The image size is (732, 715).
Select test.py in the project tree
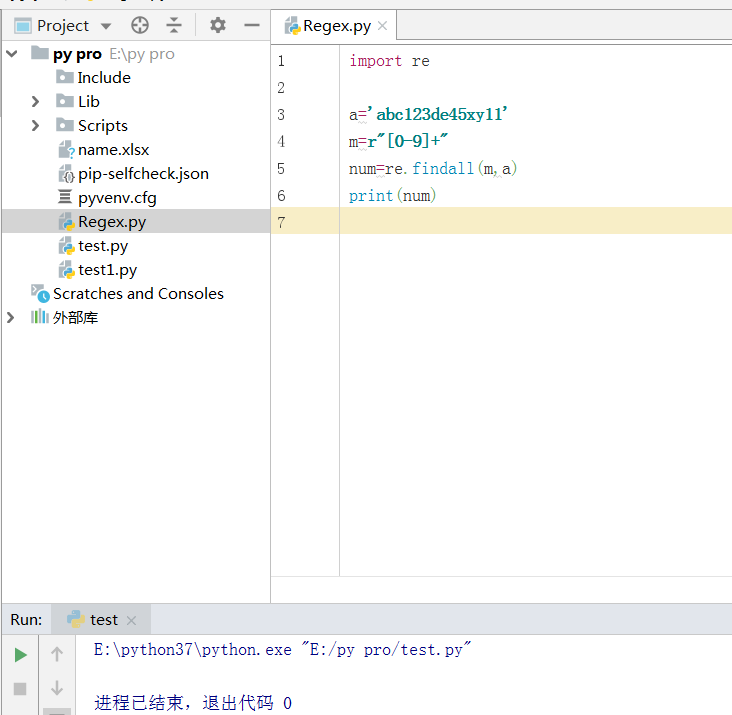[103, 246]
